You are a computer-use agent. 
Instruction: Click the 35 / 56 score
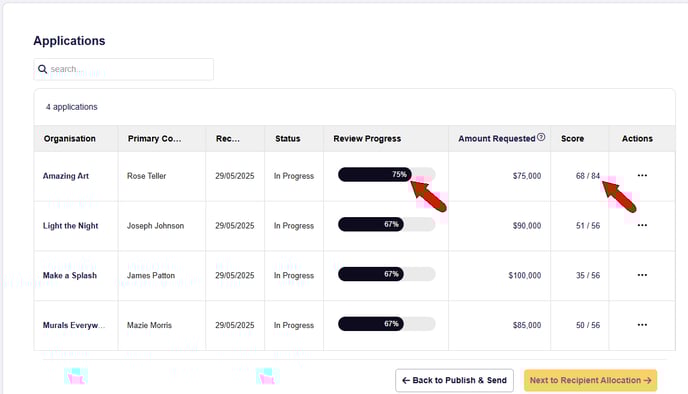(588, 276)
